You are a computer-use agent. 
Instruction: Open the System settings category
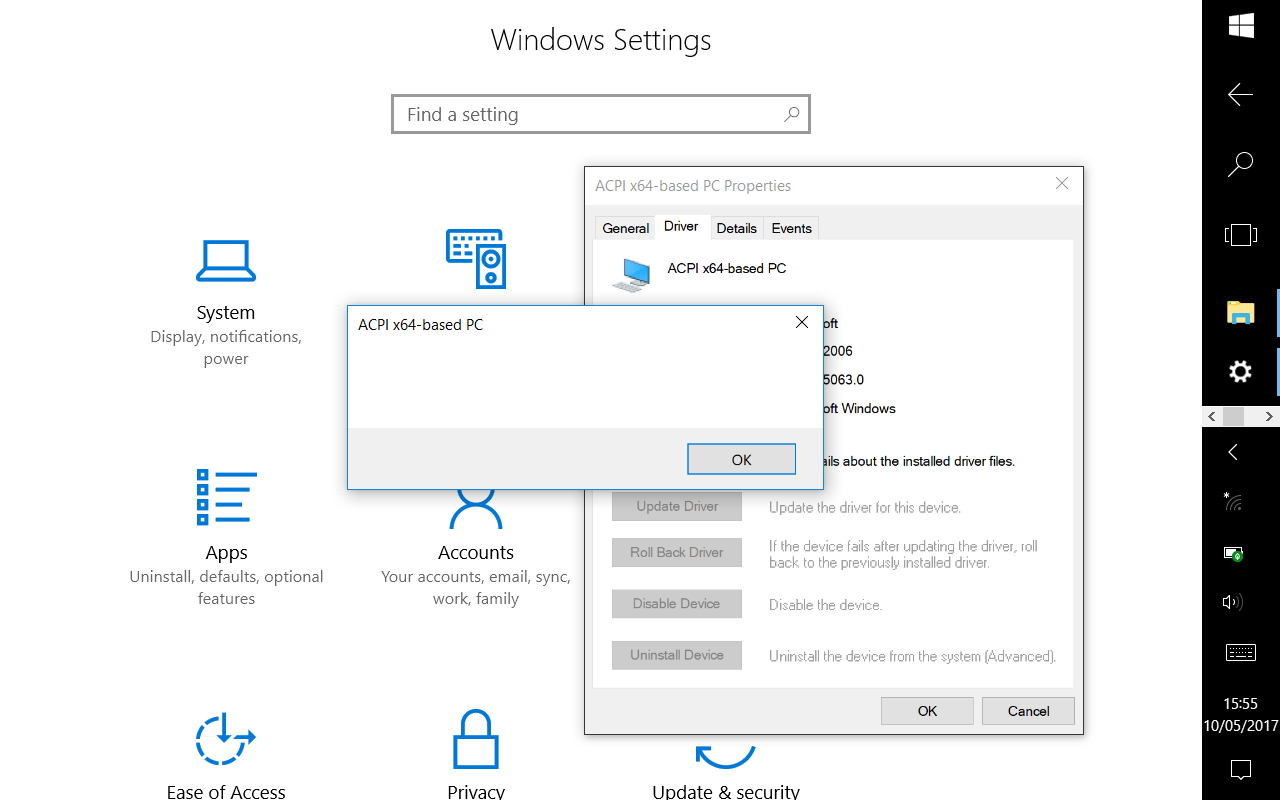tap(226, 300)
